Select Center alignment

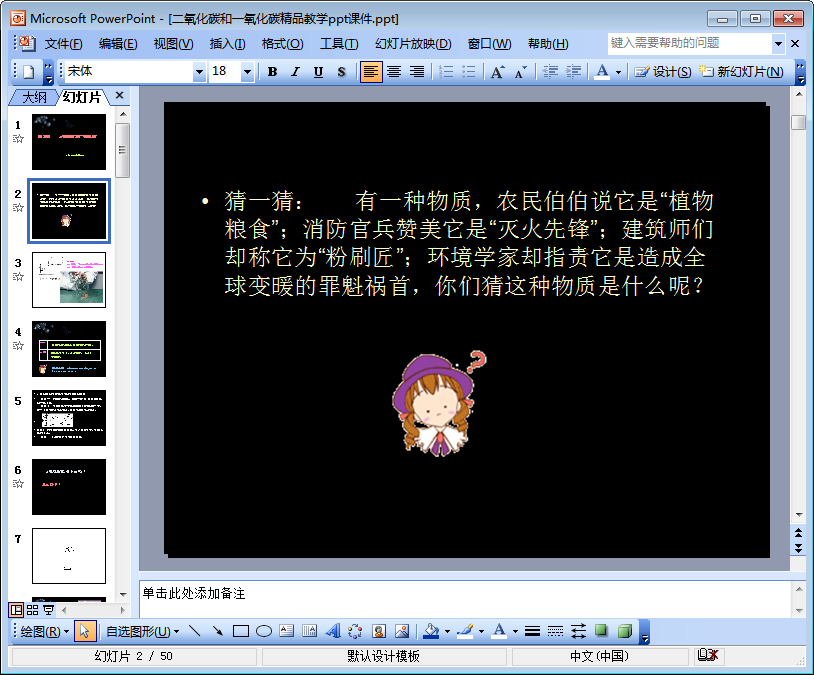[394, 72]
